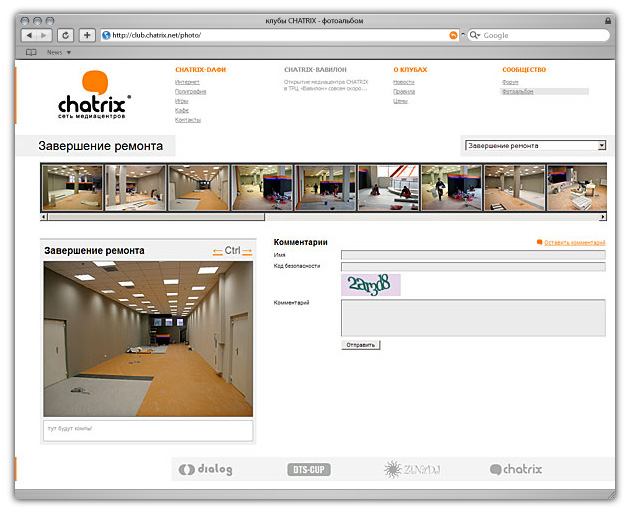This screenshot has height=513, width=631.
Task: Click the browser Forward arrow button
Action: [x=44, y=35]
